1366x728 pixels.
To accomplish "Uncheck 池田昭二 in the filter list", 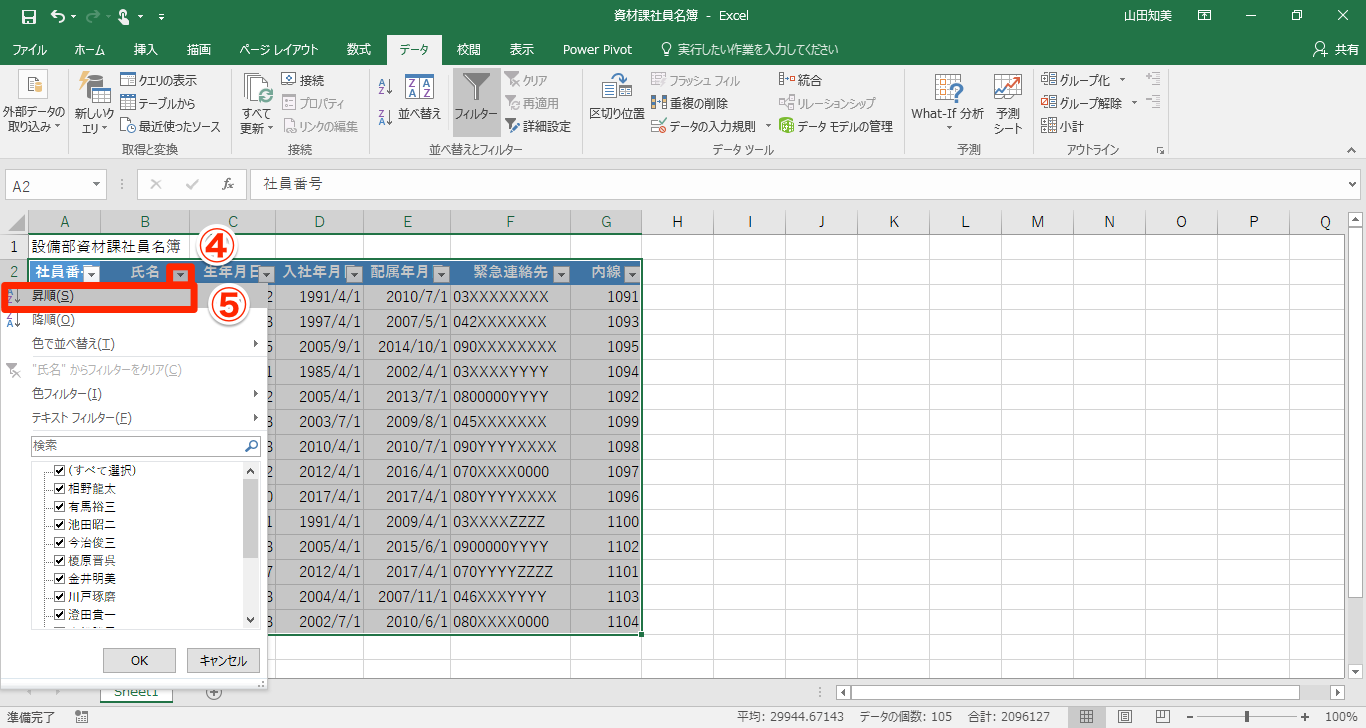I will point(60,524).
